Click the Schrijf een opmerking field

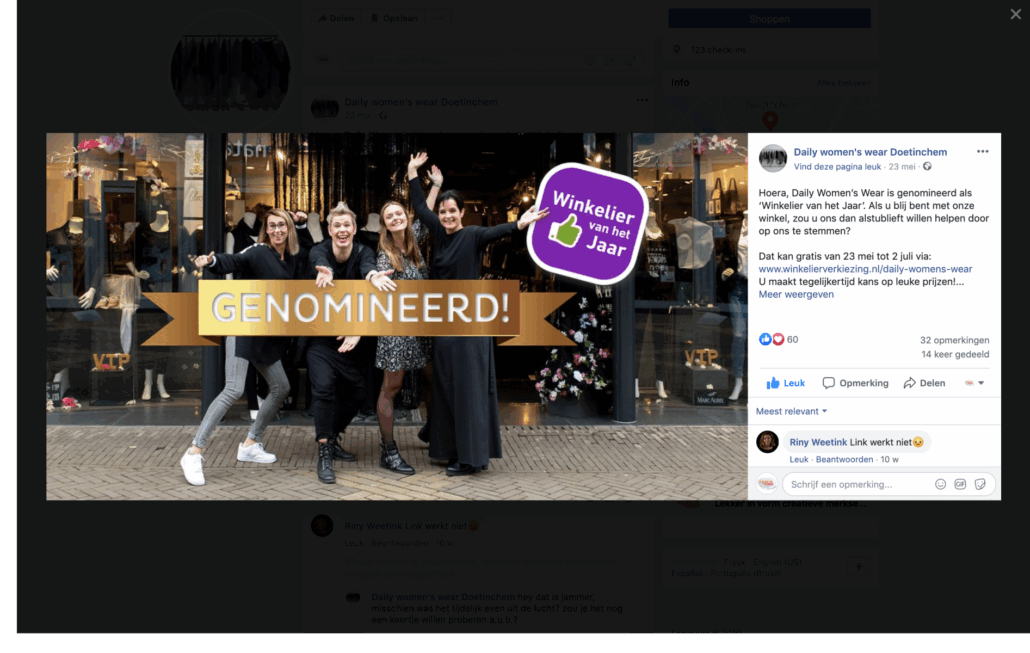coord(861,484)
